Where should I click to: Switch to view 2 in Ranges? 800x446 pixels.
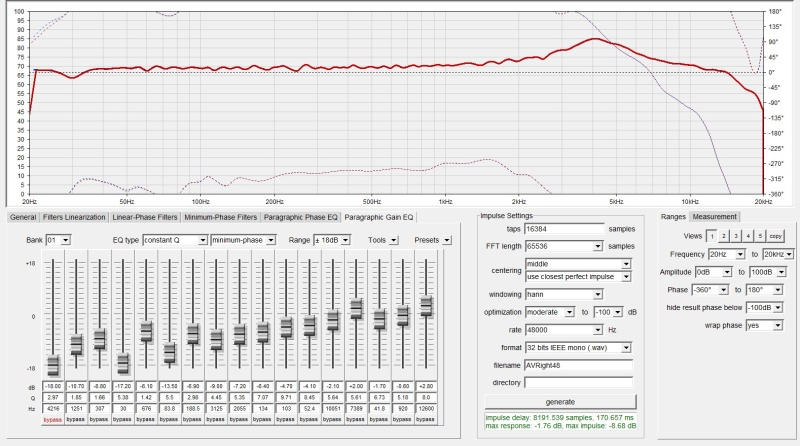723,236
